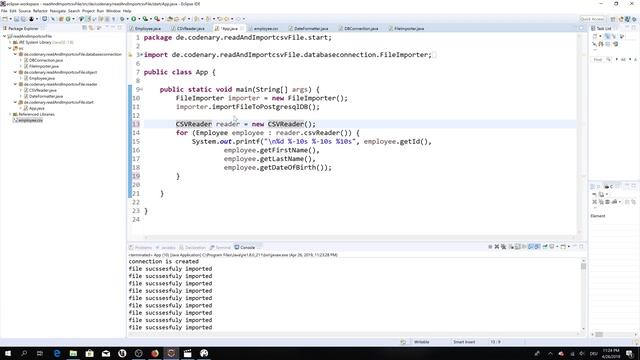
Task: Click Remove All Terminated Launches icon in Console
Action: pos(504,247)
